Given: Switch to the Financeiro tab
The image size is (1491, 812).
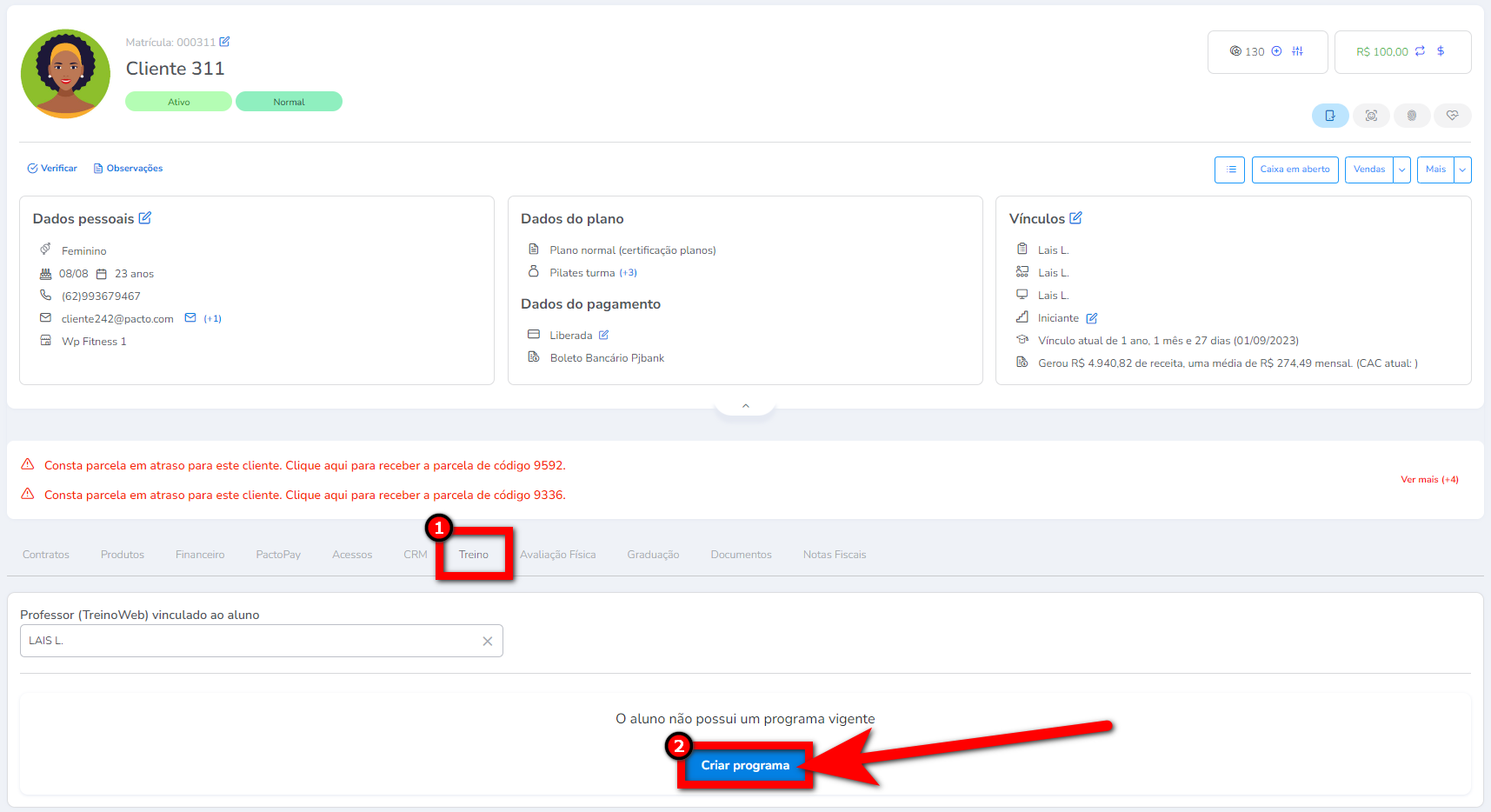Looking at the screenshot, I should [x=200, y=555].
